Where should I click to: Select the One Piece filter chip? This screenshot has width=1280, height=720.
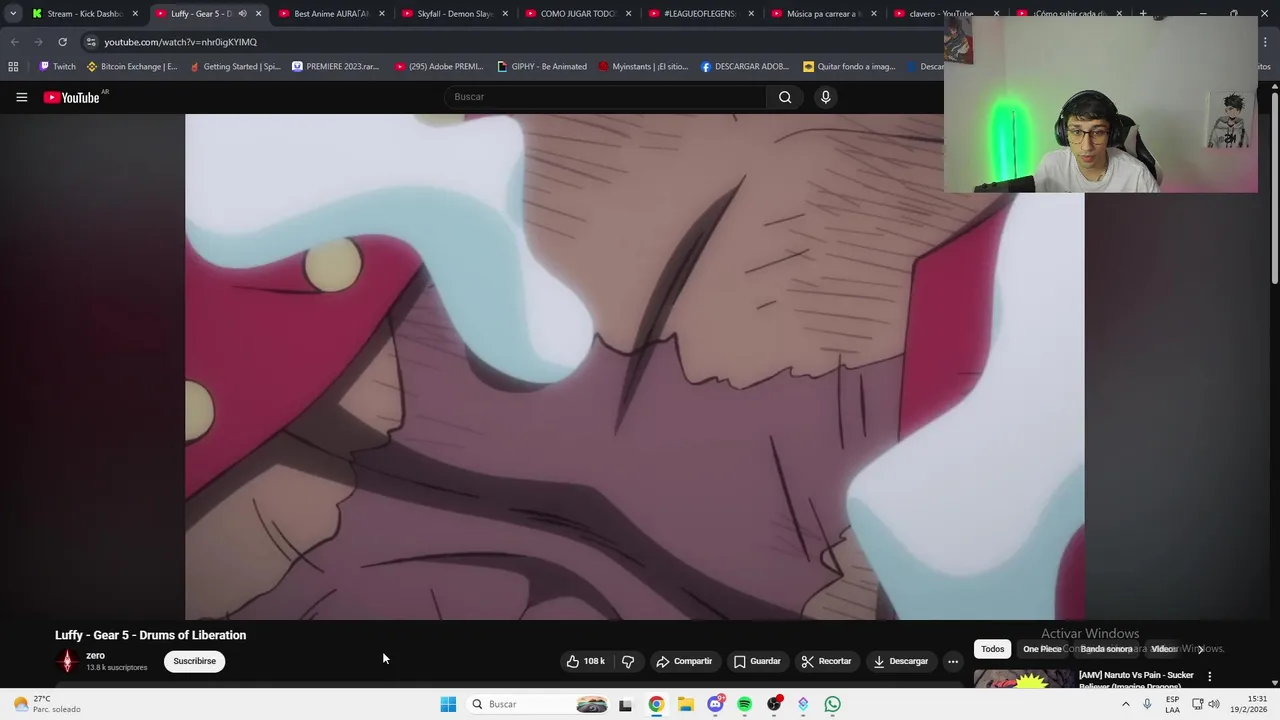tap(1042, 649)
